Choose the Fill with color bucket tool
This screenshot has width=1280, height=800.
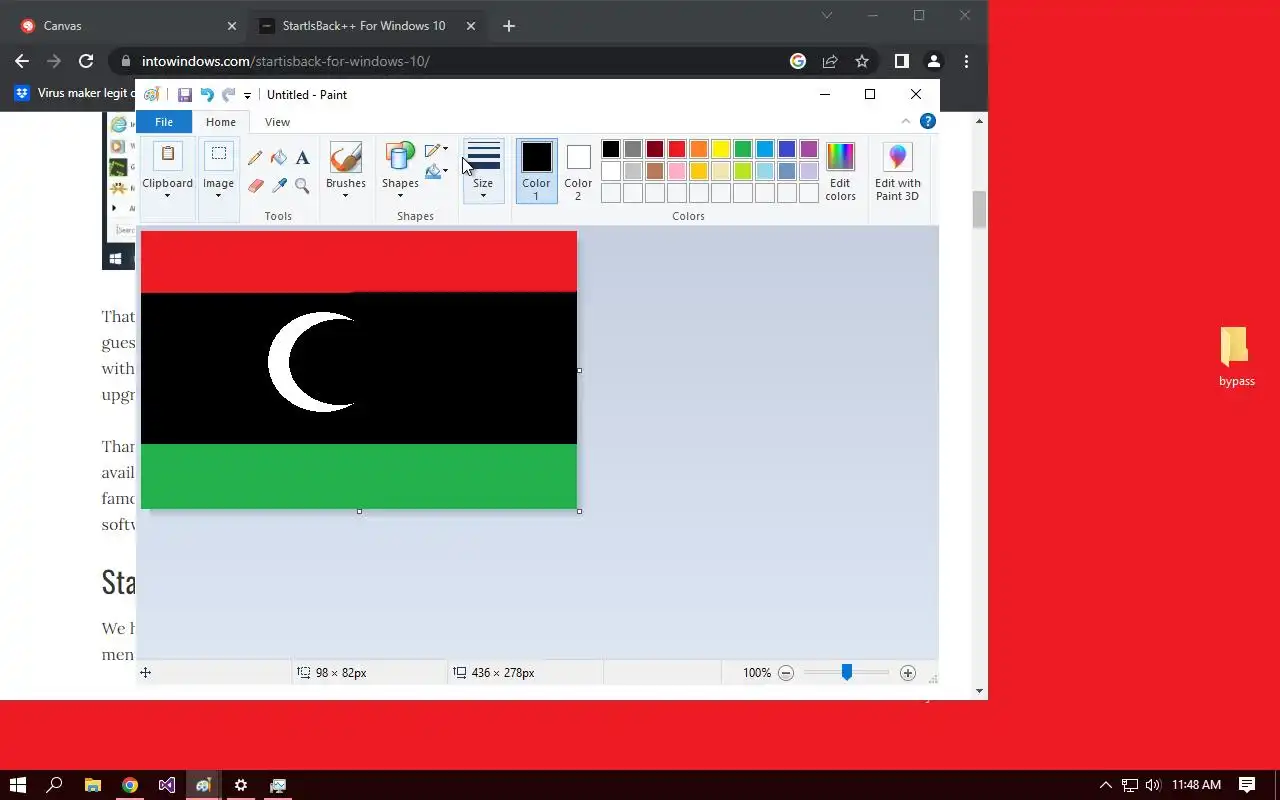(279, 158)
